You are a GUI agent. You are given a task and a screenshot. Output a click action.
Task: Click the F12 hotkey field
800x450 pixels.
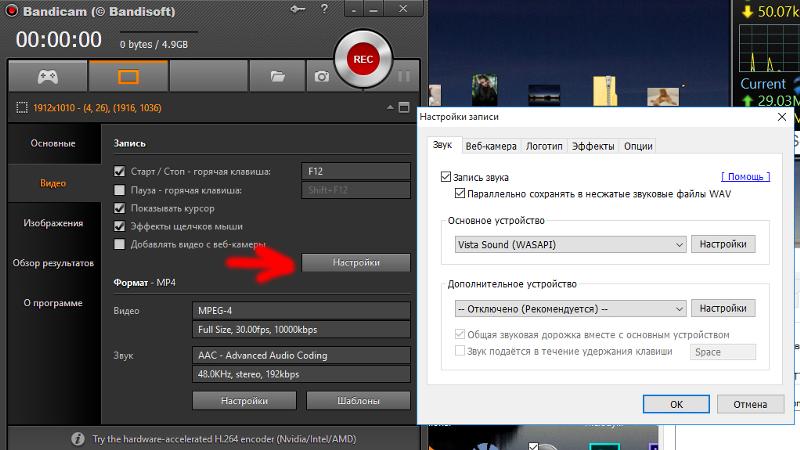click(x=356, y=171)
